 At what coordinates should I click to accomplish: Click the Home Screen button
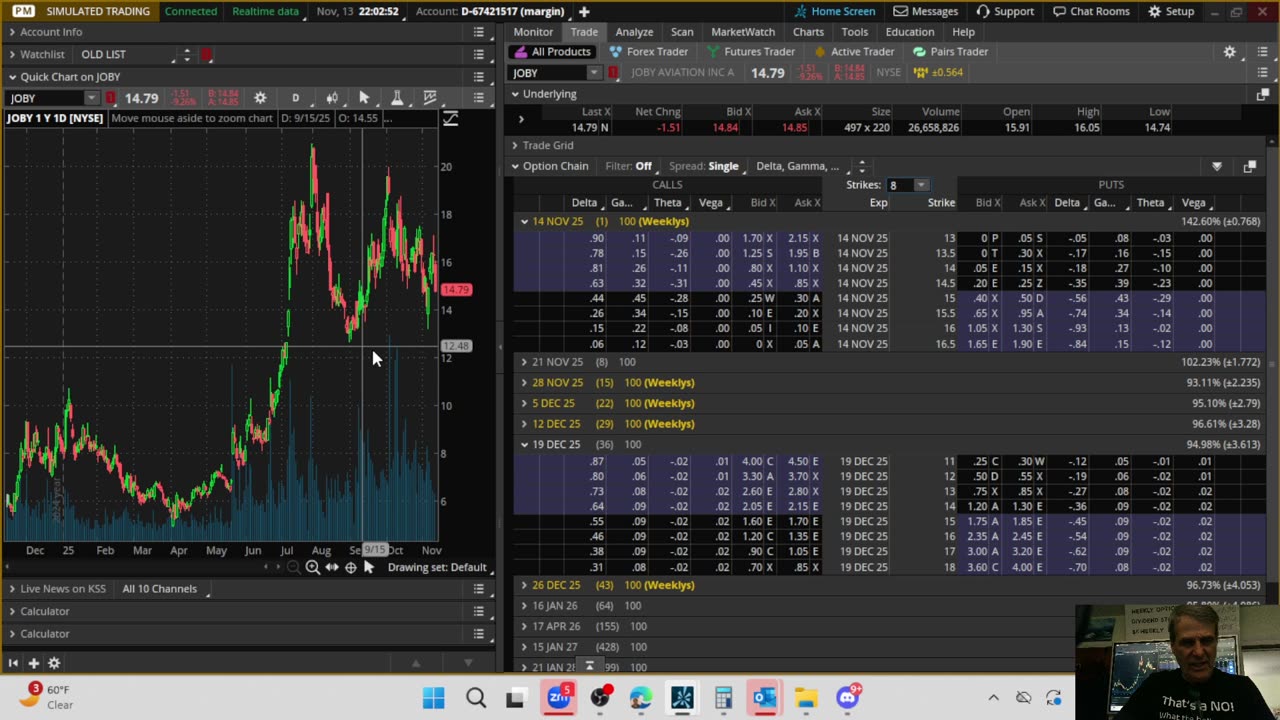[x=835, y=11]
